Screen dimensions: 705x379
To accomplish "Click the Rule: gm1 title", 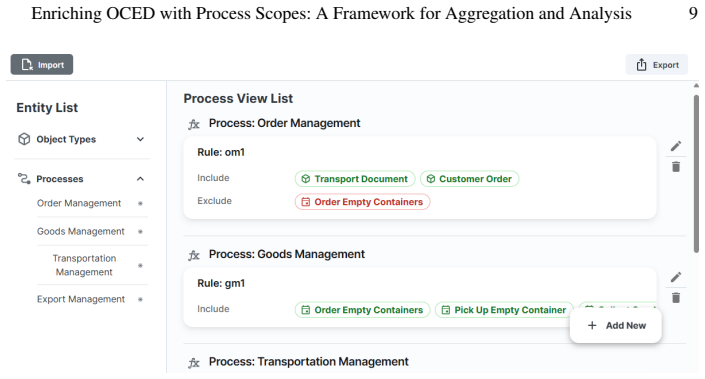I will pyautogui.click(x=221, y=283).
